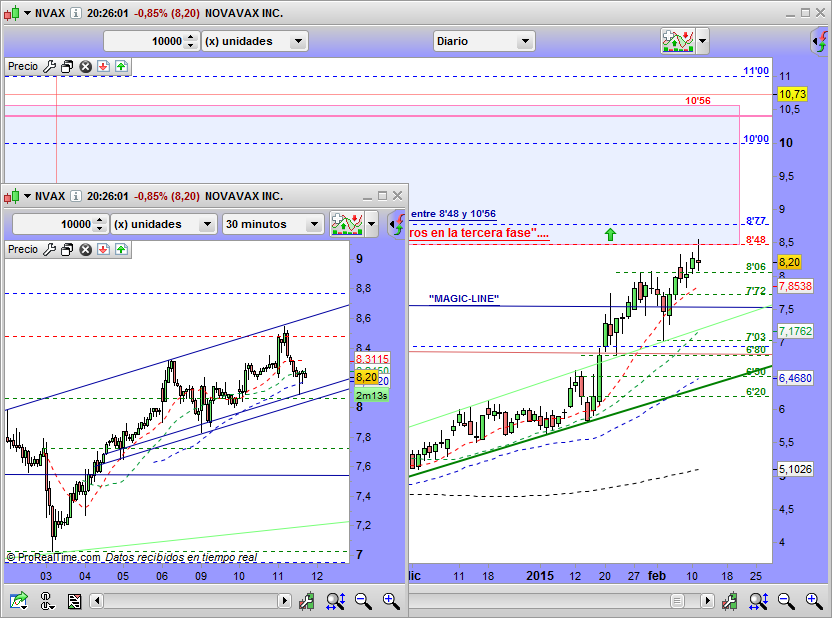The image size is (832, 618).
Task: Open the order list icon, bottom toolbar
Action: (x=74, y=601)
